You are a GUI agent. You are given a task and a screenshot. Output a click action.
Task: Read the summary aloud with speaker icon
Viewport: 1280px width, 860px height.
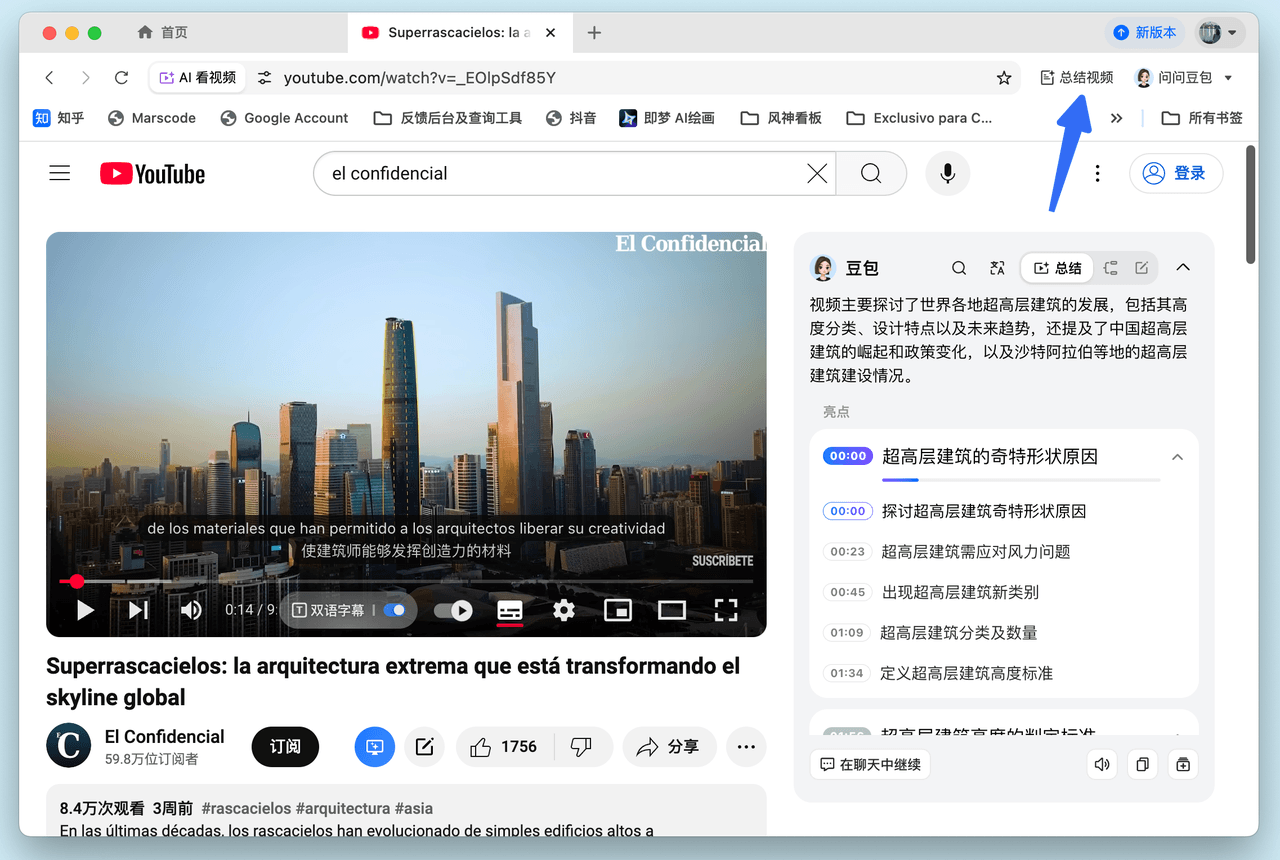pyautogui.click(x=1102, y=765)
